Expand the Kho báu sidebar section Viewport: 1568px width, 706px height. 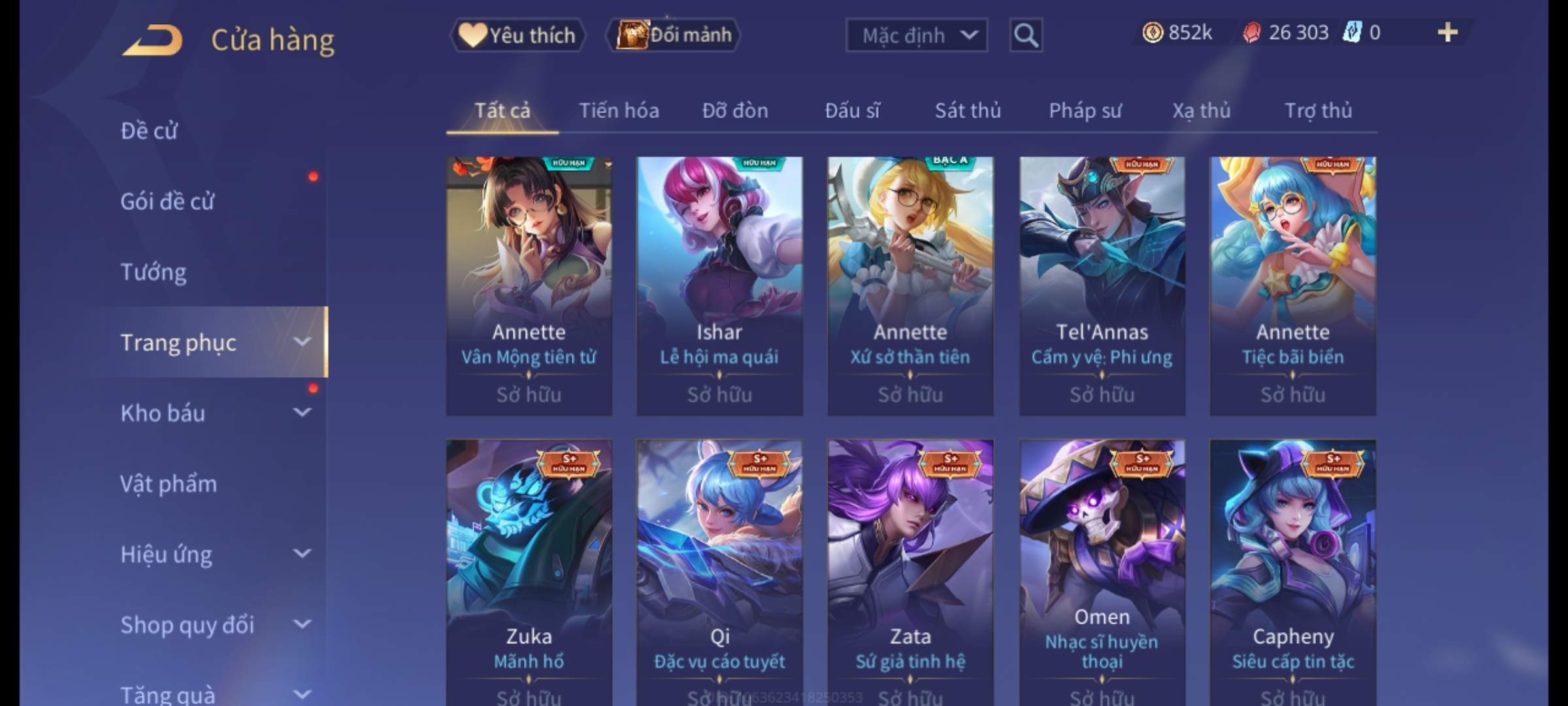point(302,412)
